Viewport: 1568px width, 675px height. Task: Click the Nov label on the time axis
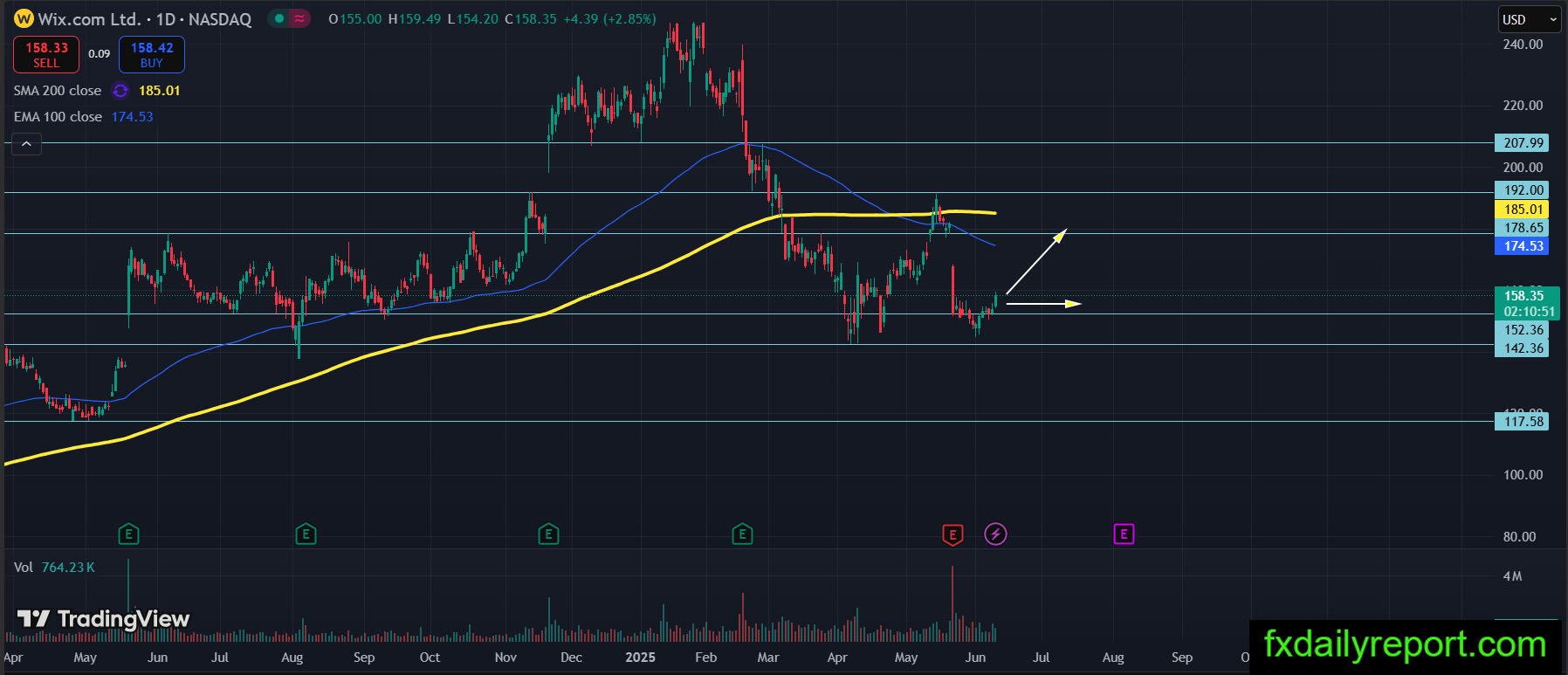505,658
